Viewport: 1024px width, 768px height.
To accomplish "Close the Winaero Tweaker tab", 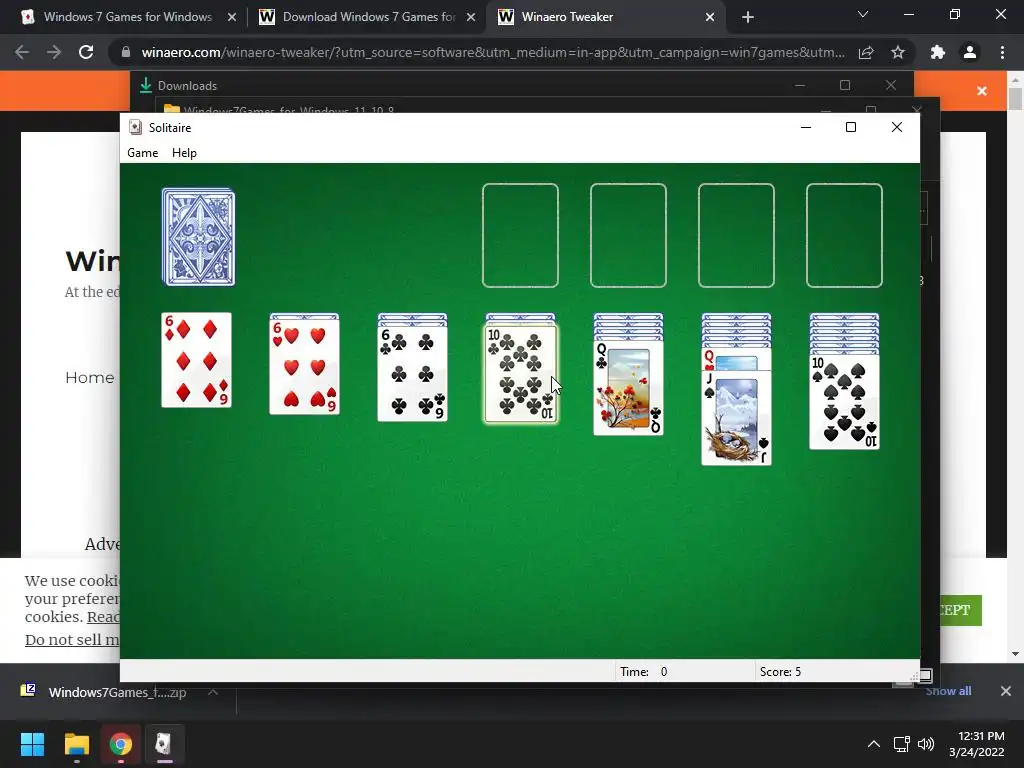I will coord(710,17).
